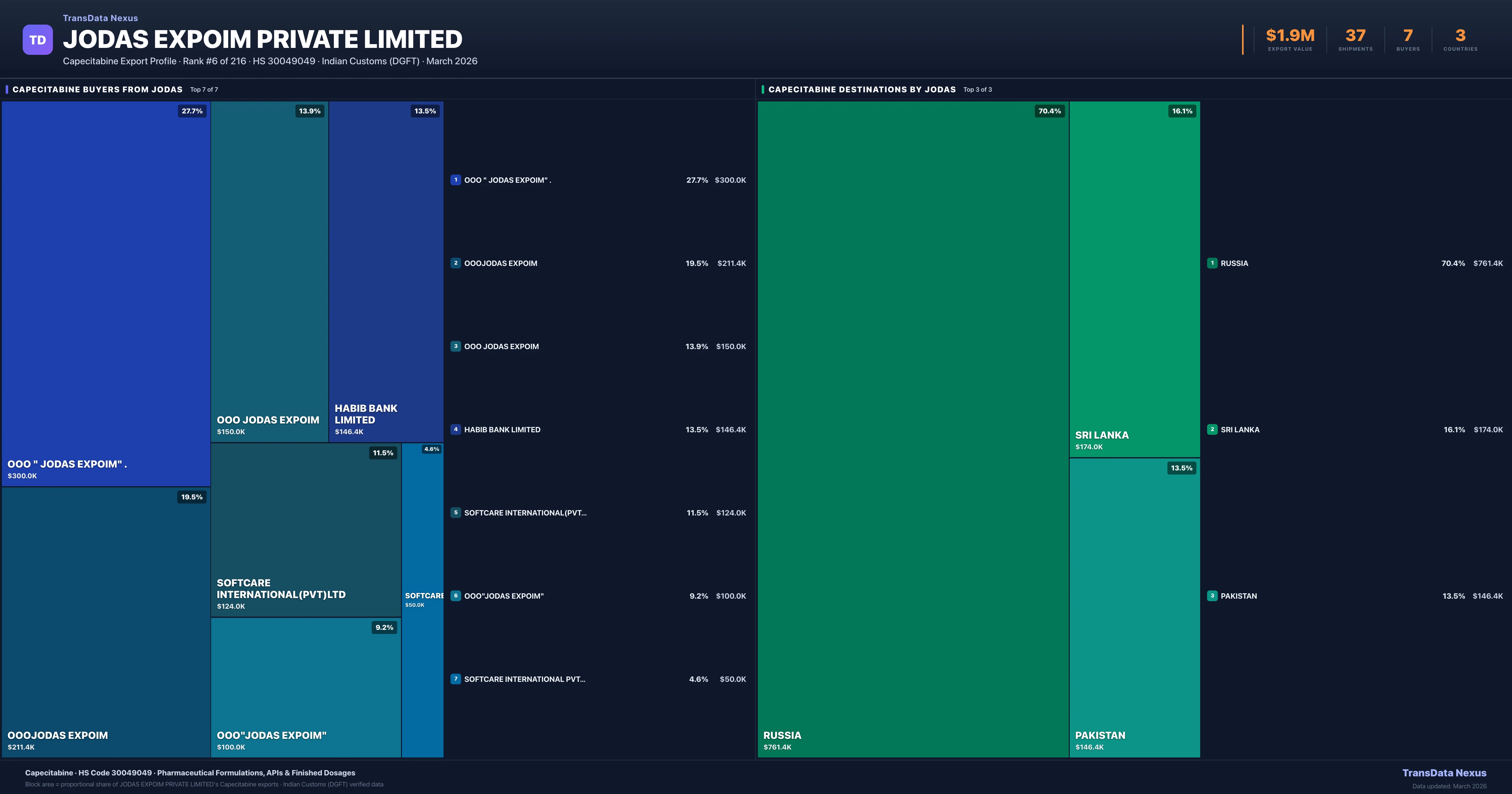Image resolution: width=1512 pixels, height=794 pixels.
Task: Click rank 7 badge in buyers list
Action: 455,679
